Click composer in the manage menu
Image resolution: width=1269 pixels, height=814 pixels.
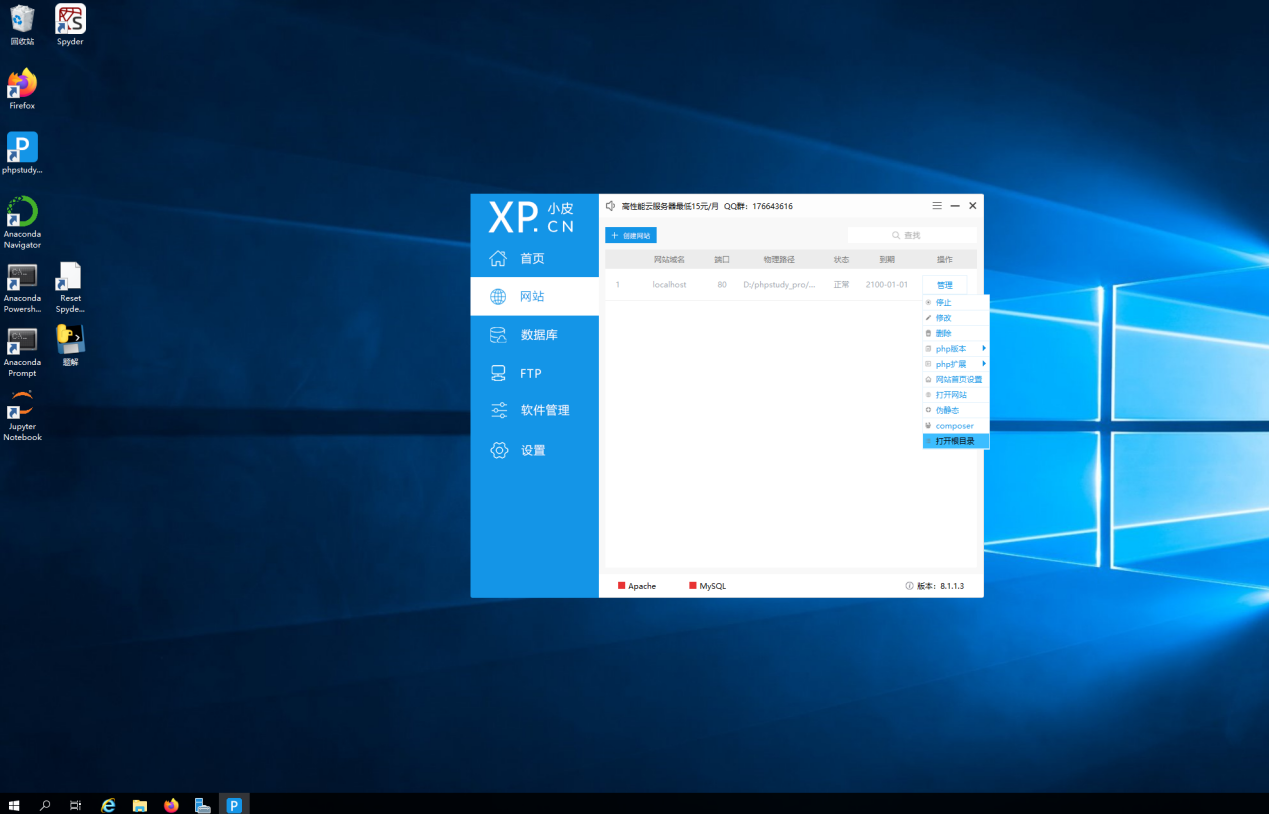click(955, 426)
